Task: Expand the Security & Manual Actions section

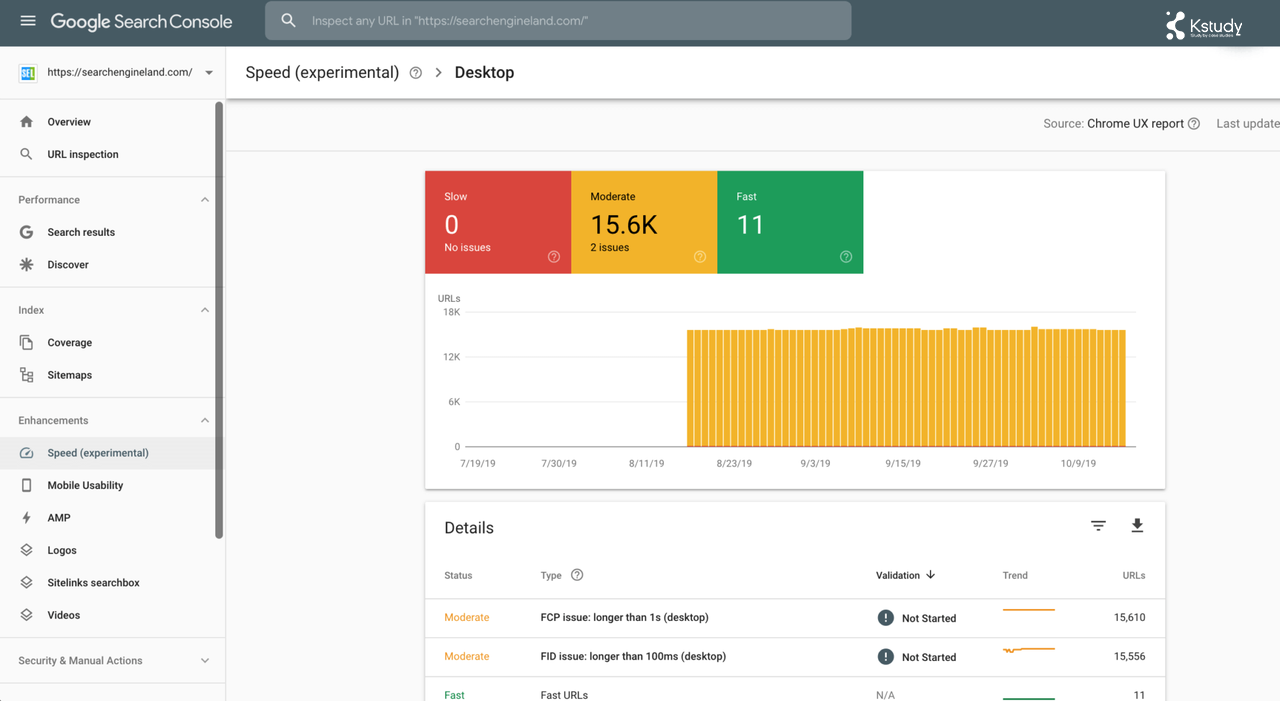Action: coord(205,661)
